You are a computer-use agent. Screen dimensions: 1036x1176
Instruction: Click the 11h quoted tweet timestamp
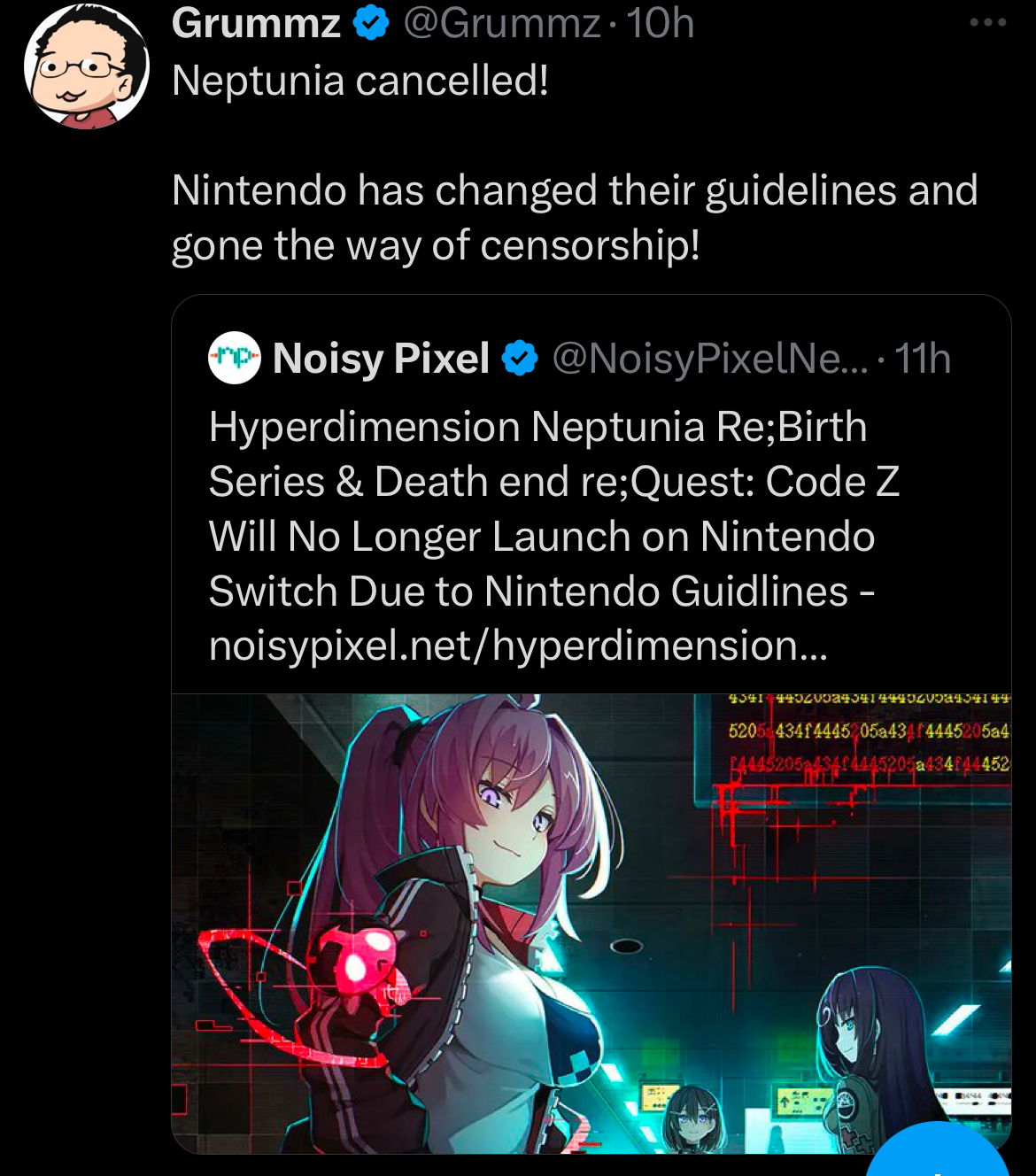pos(922,359)
